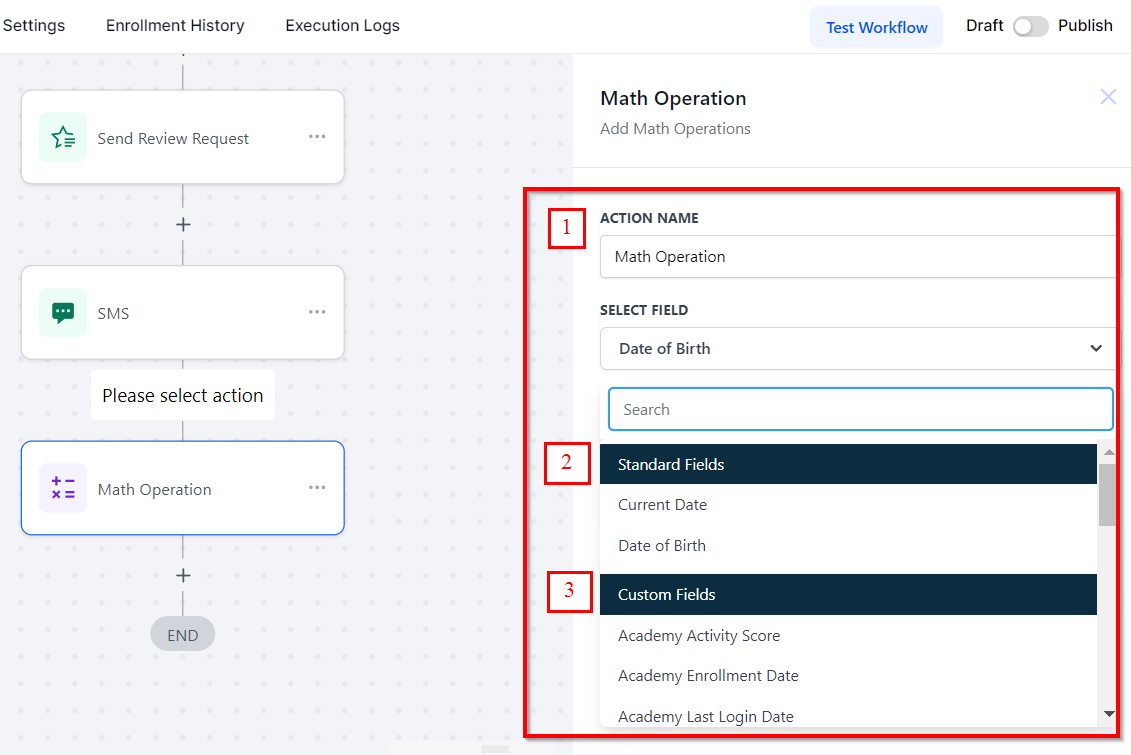The width and height of the screenshot is (1131, 755).
Task: Click the Custom Fields group header
Action: point(848,595)
